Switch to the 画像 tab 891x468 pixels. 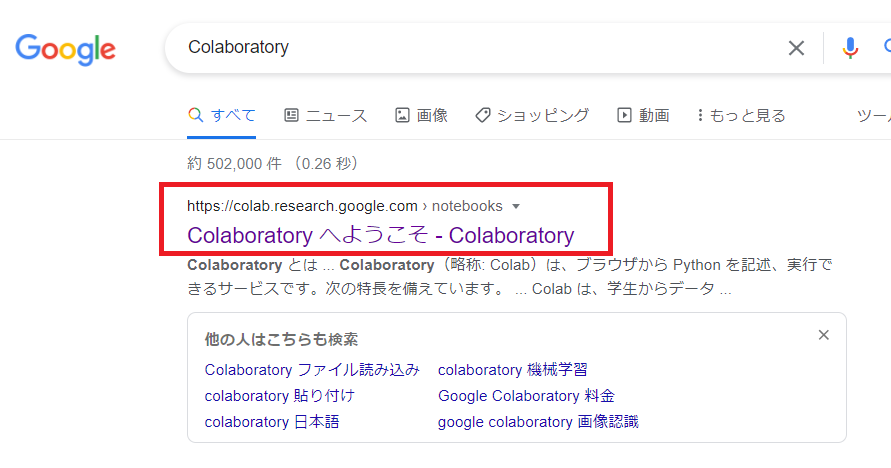(x=421, y=116)
